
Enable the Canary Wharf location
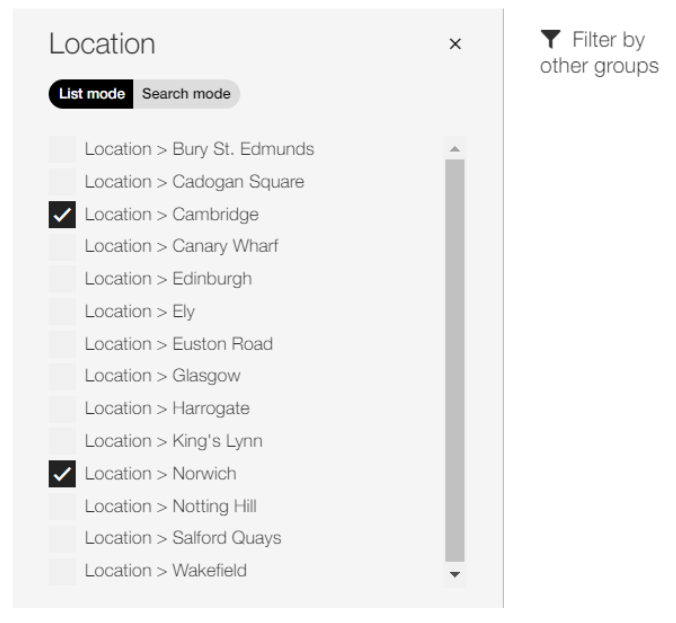(x=62, y=247)
